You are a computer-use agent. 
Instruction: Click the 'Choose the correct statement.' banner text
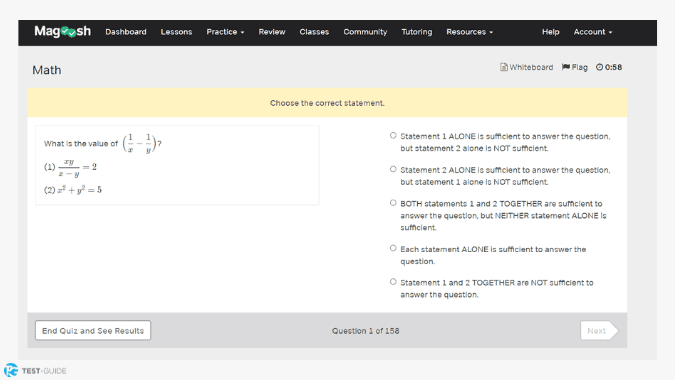[327, 103]
